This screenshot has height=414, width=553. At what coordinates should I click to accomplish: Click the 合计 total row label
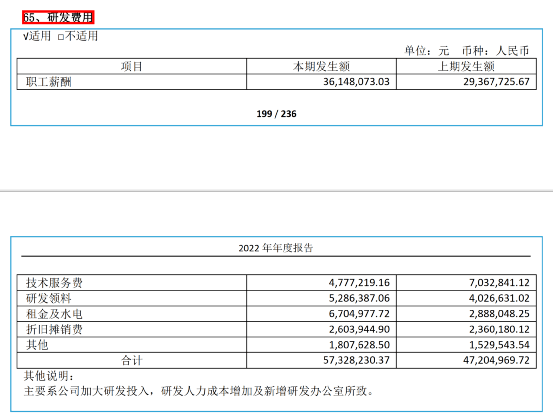click(132, 360)
